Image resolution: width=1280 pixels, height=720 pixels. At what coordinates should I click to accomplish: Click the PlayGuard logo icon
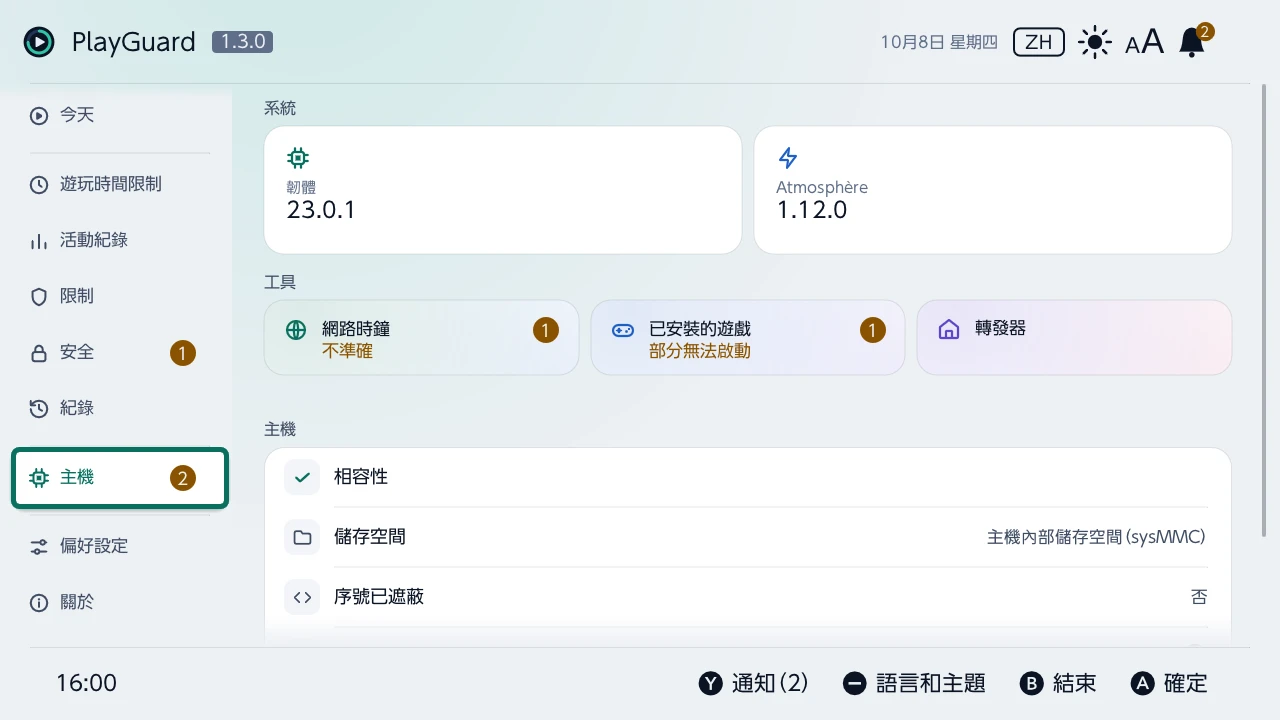(39, 42)
